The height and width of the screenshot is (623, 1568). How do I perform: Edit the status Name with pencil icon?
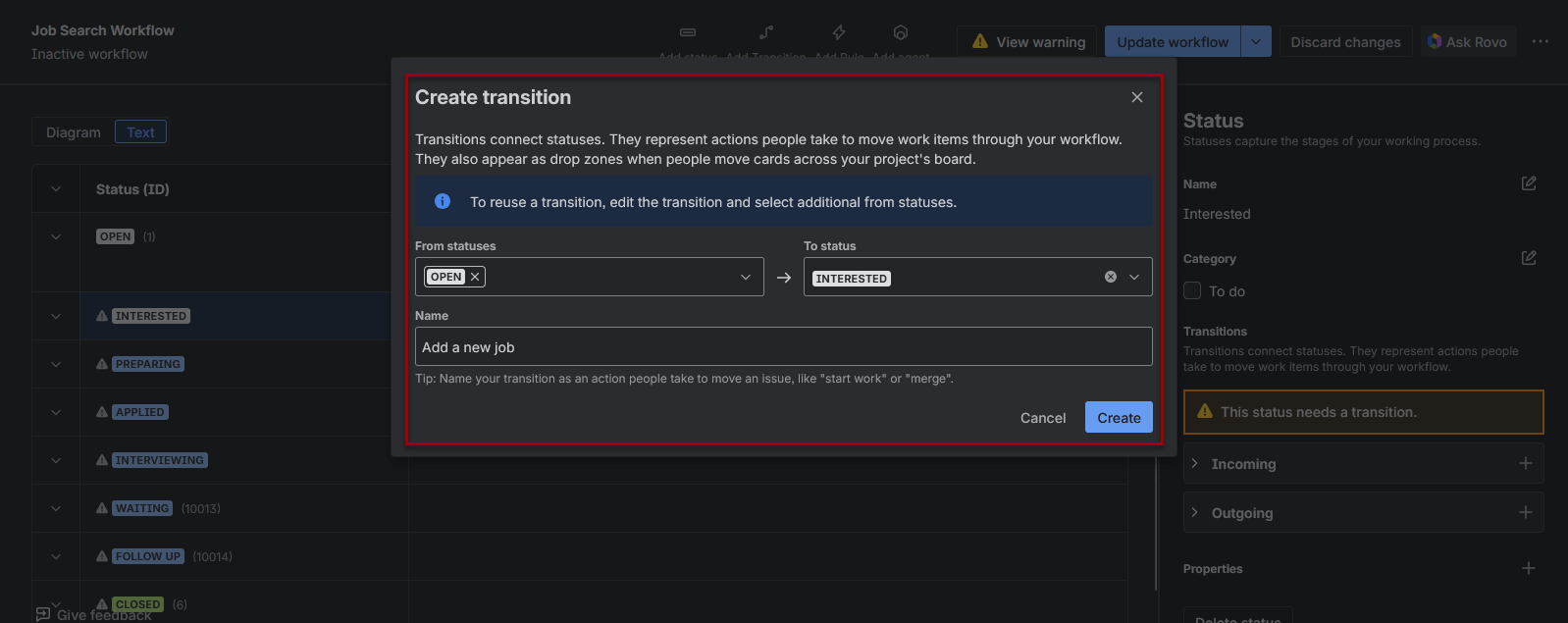click(1529, 183)
